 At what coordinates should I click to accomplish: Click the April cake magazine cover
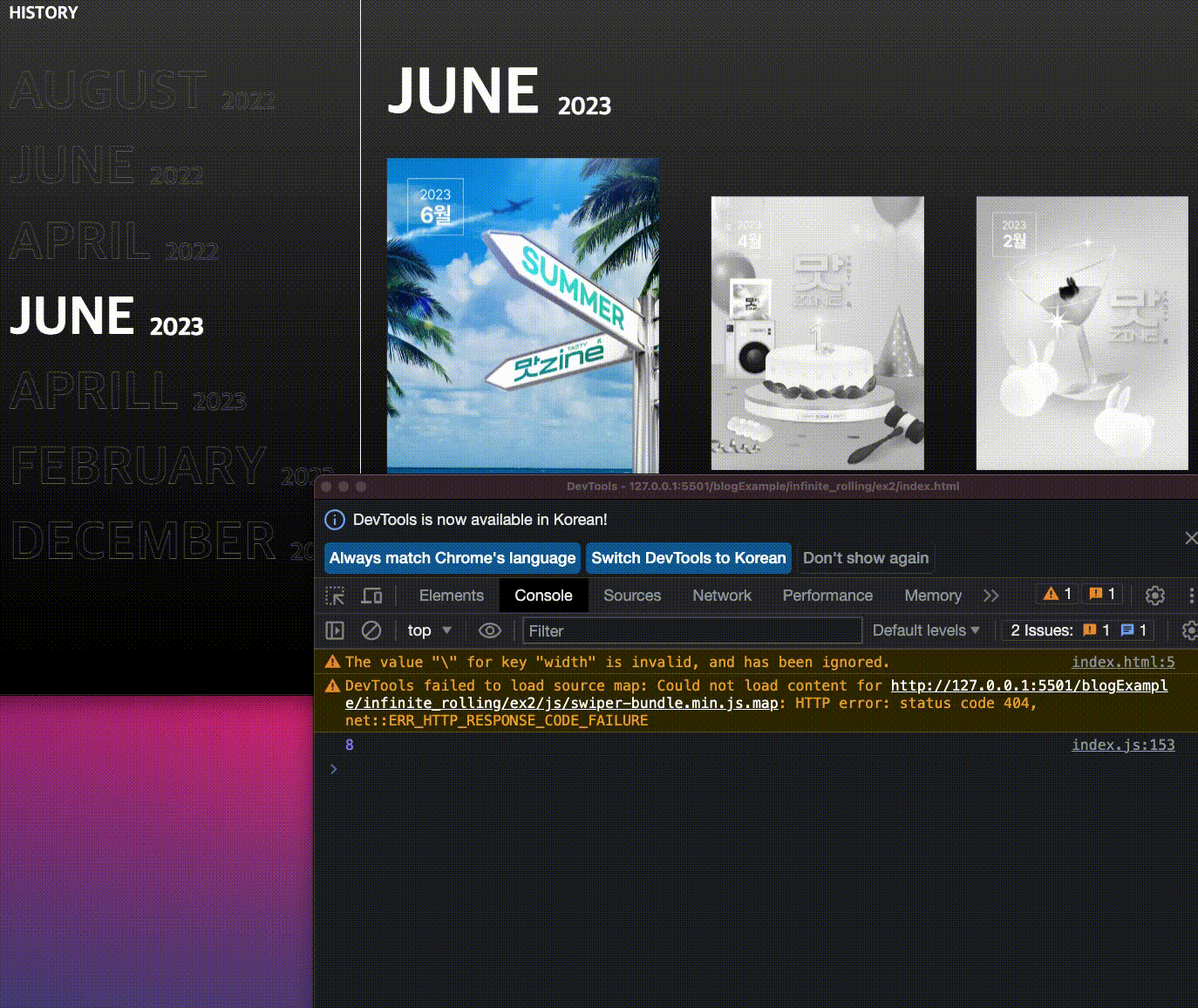point(817,333)
